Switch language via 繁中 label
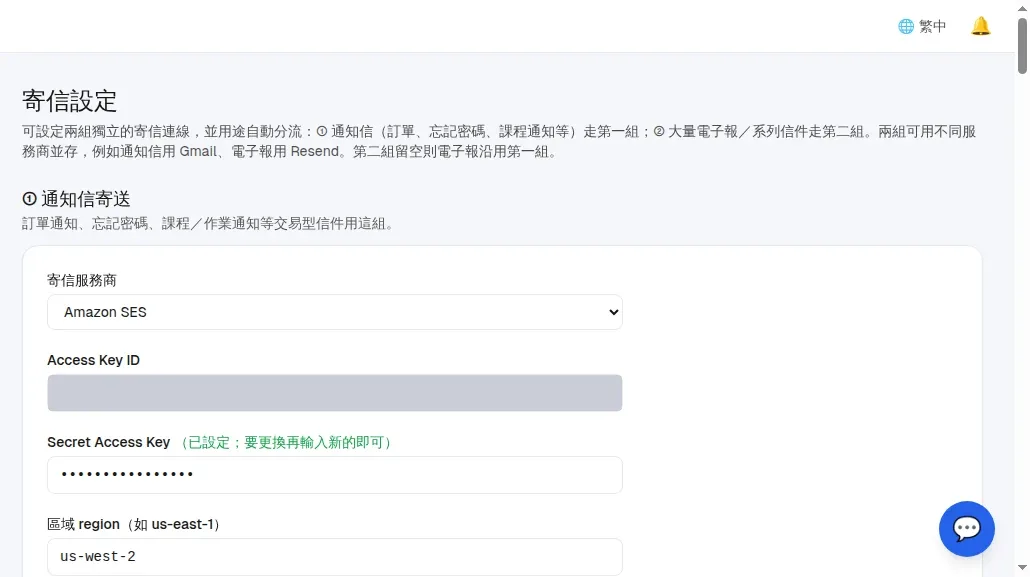Image resolution: width=1030 pixels, height=577 pixels. pos(932,26)
